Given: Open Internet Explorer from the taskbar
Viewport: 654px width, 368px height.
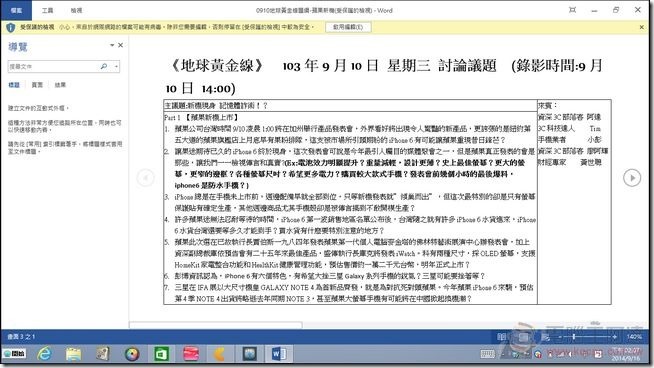Looking at the screenshot, I should coord(44,354).
